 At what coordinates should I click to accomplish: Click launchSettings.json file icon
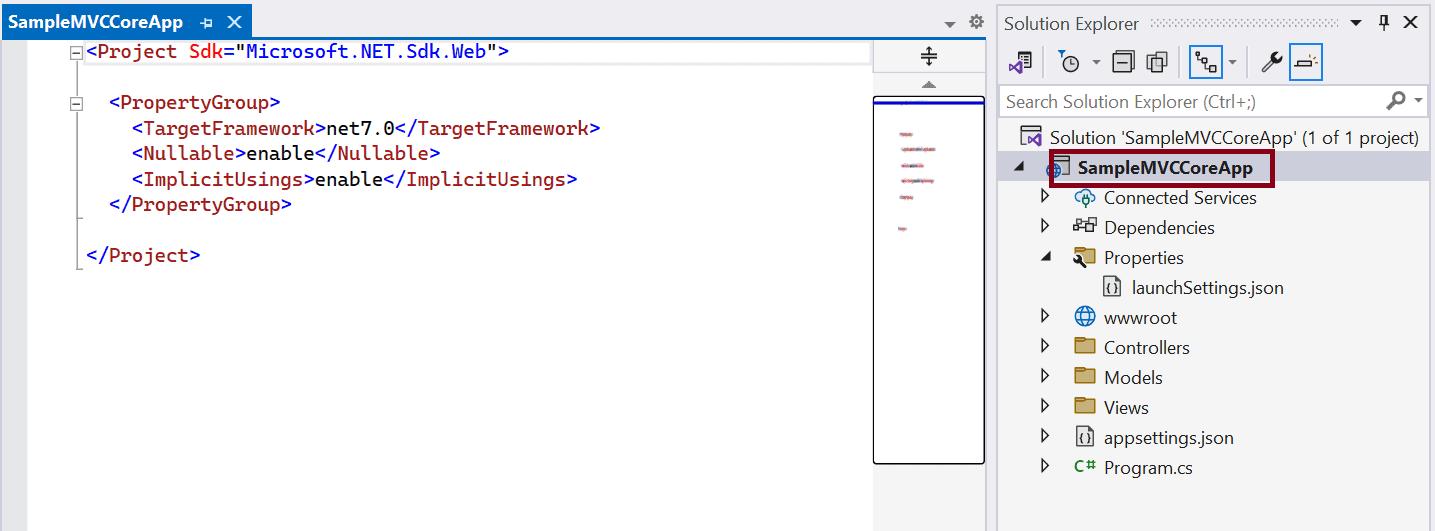pos(1112,287)
